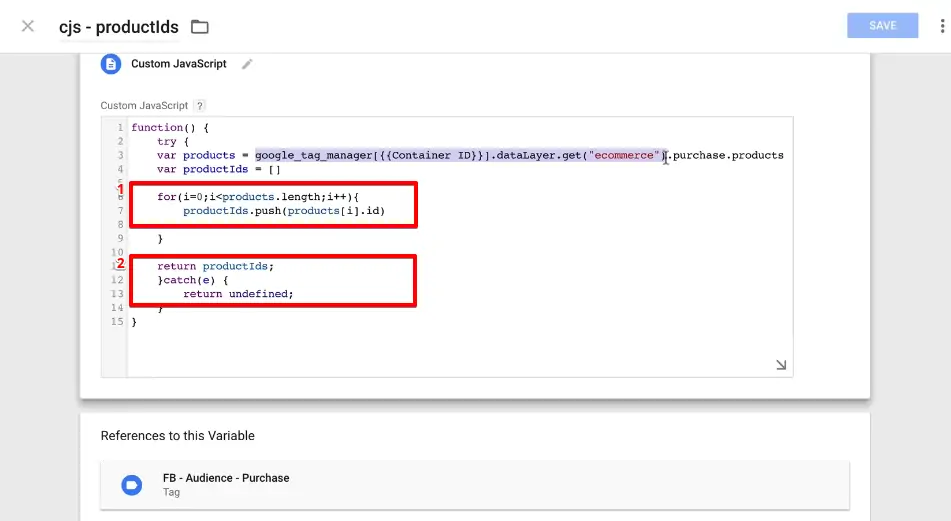Viewport: 951px width, 521px height.
Task: Click the code editor resize handle arrow
Action: (781, 365)
